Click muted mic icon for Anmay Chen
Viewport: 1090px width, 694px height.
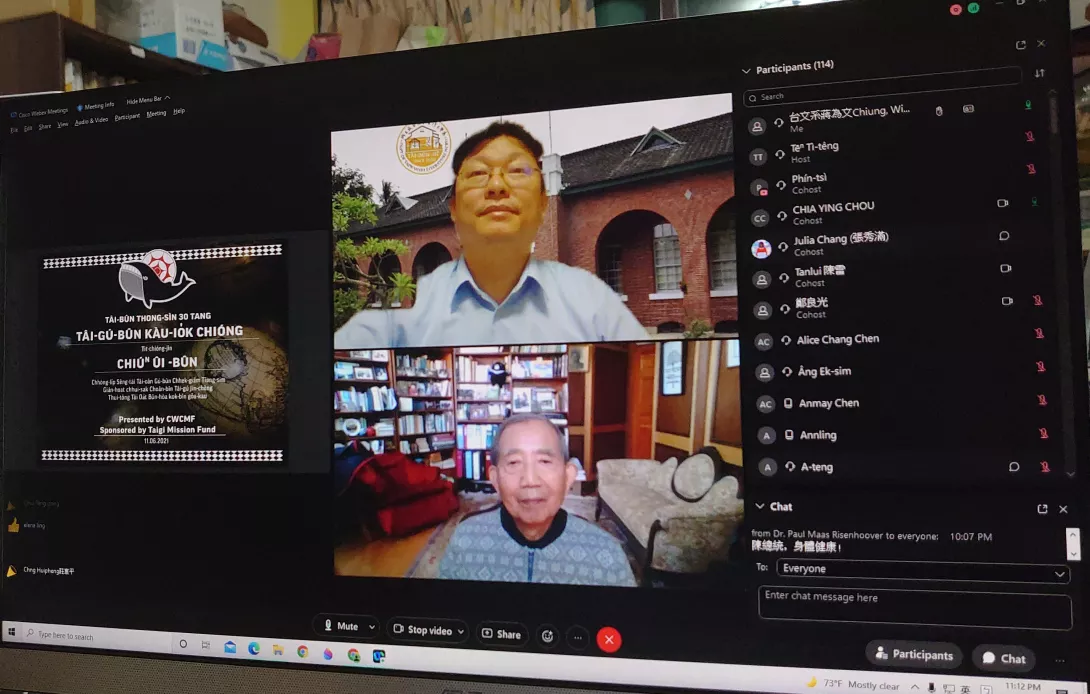click(x=1042, y=400)
